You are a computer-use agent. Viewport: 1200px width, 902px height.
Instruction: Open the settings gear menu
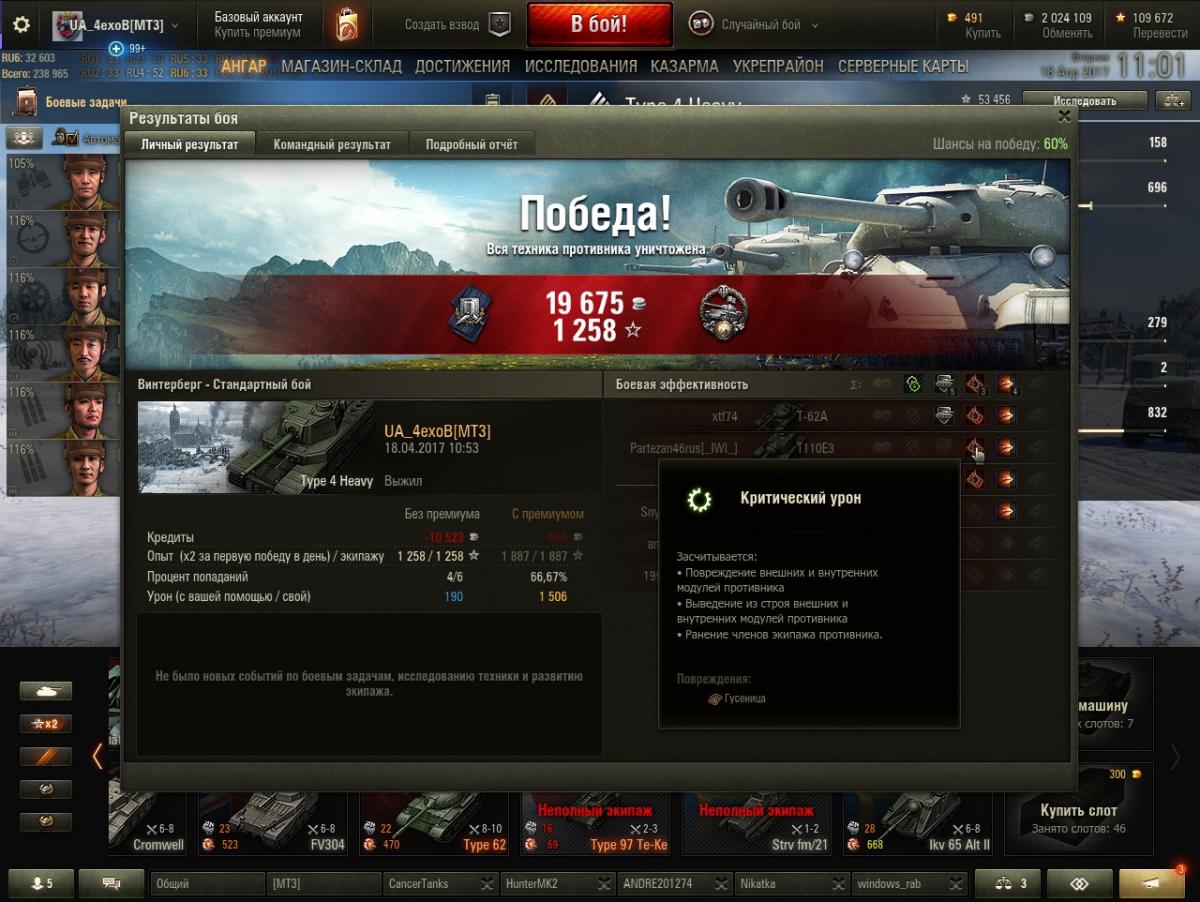coord(21,25)
